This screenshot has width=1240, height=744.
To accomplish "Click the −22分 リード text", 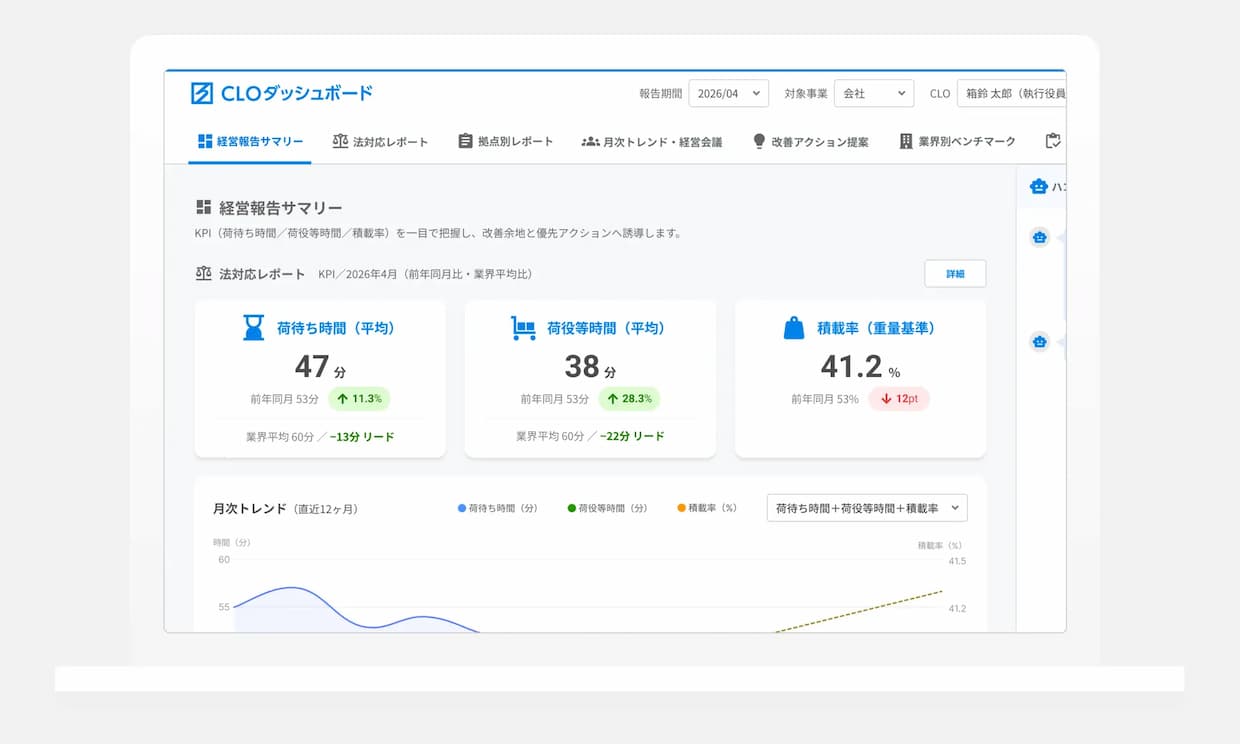I will click(632, 437).
